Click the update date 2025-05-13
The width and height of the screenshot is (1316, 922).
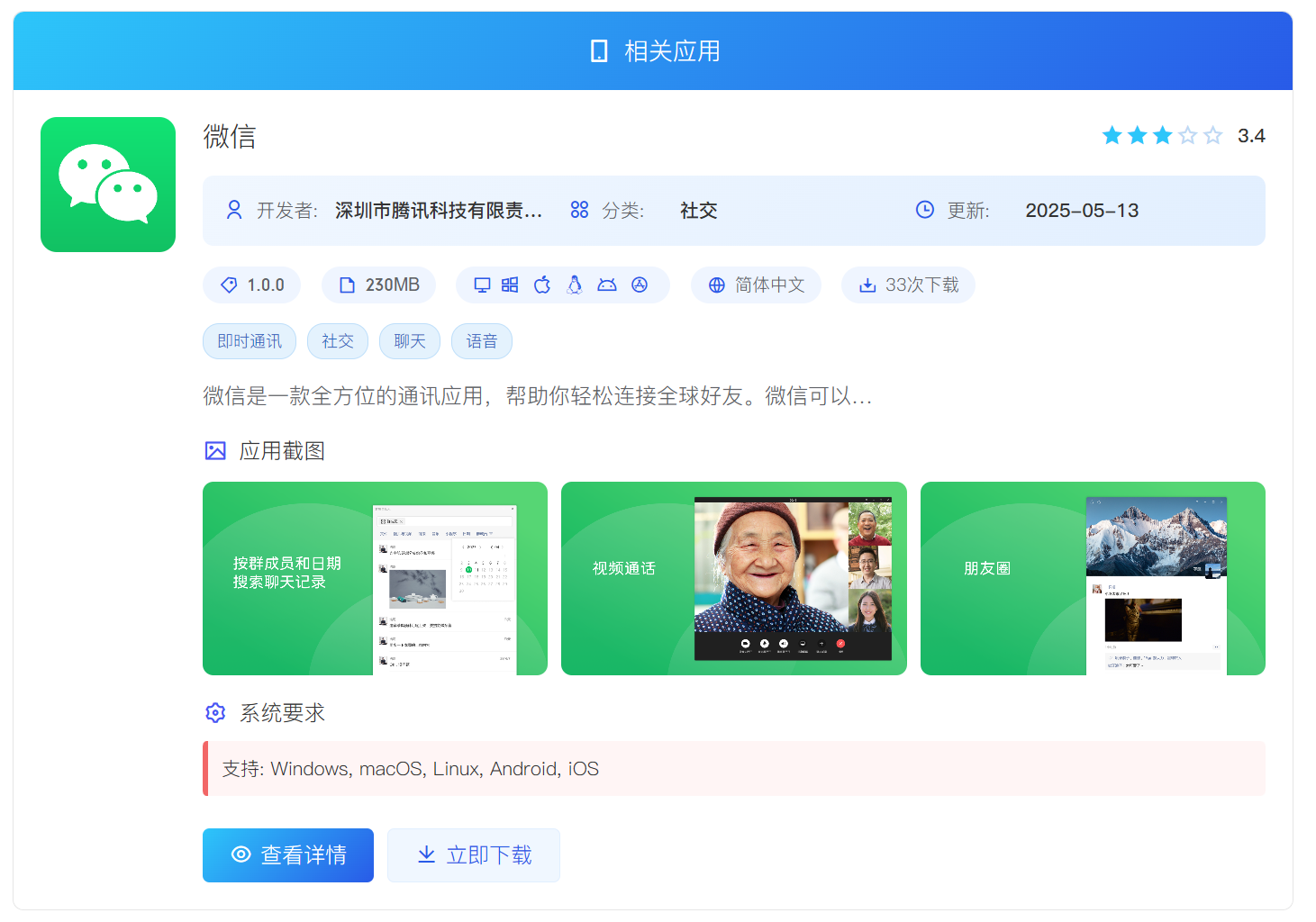coord(1082,211)
